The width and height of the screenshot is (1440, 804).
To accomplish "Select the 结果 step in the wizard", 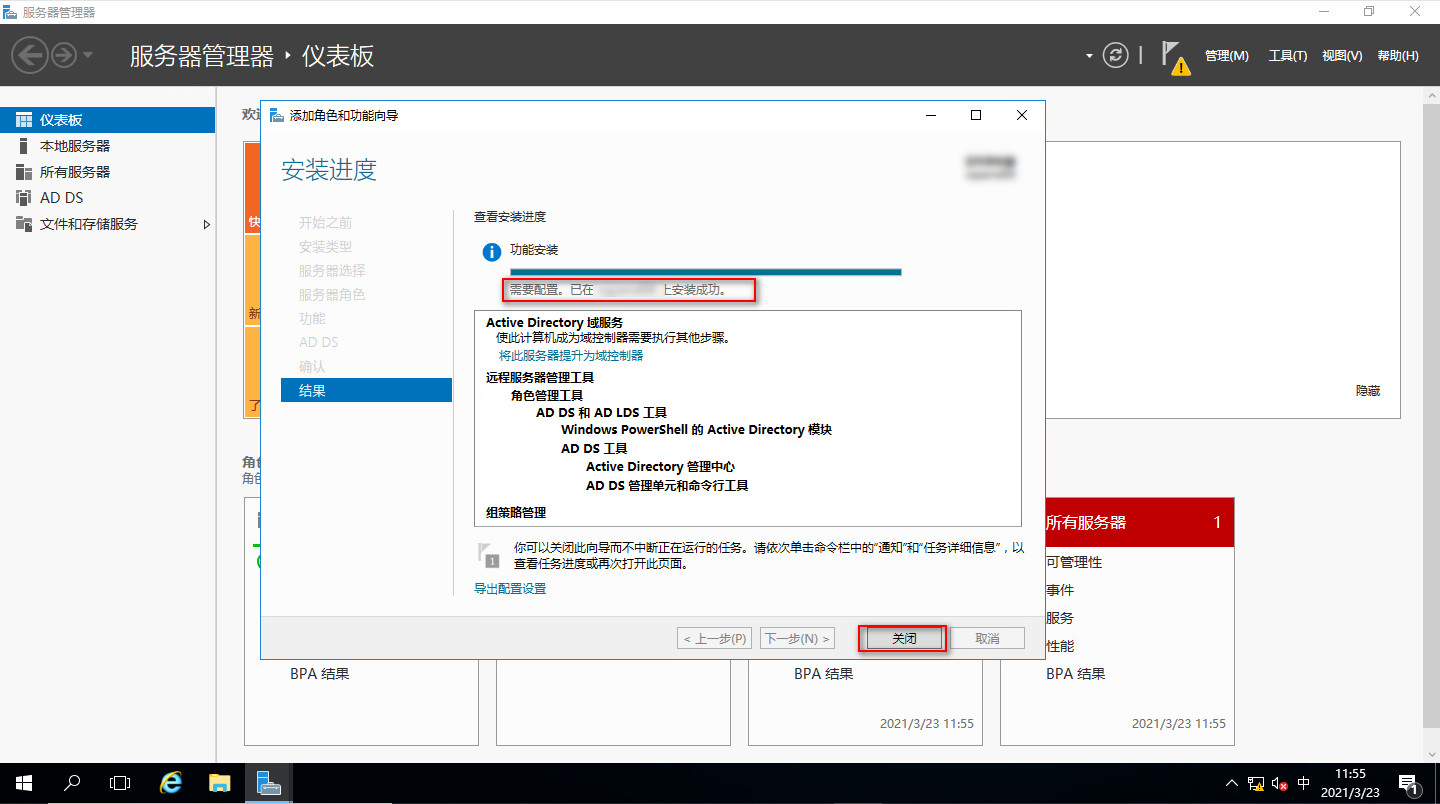I will click(x=366, y=390).
